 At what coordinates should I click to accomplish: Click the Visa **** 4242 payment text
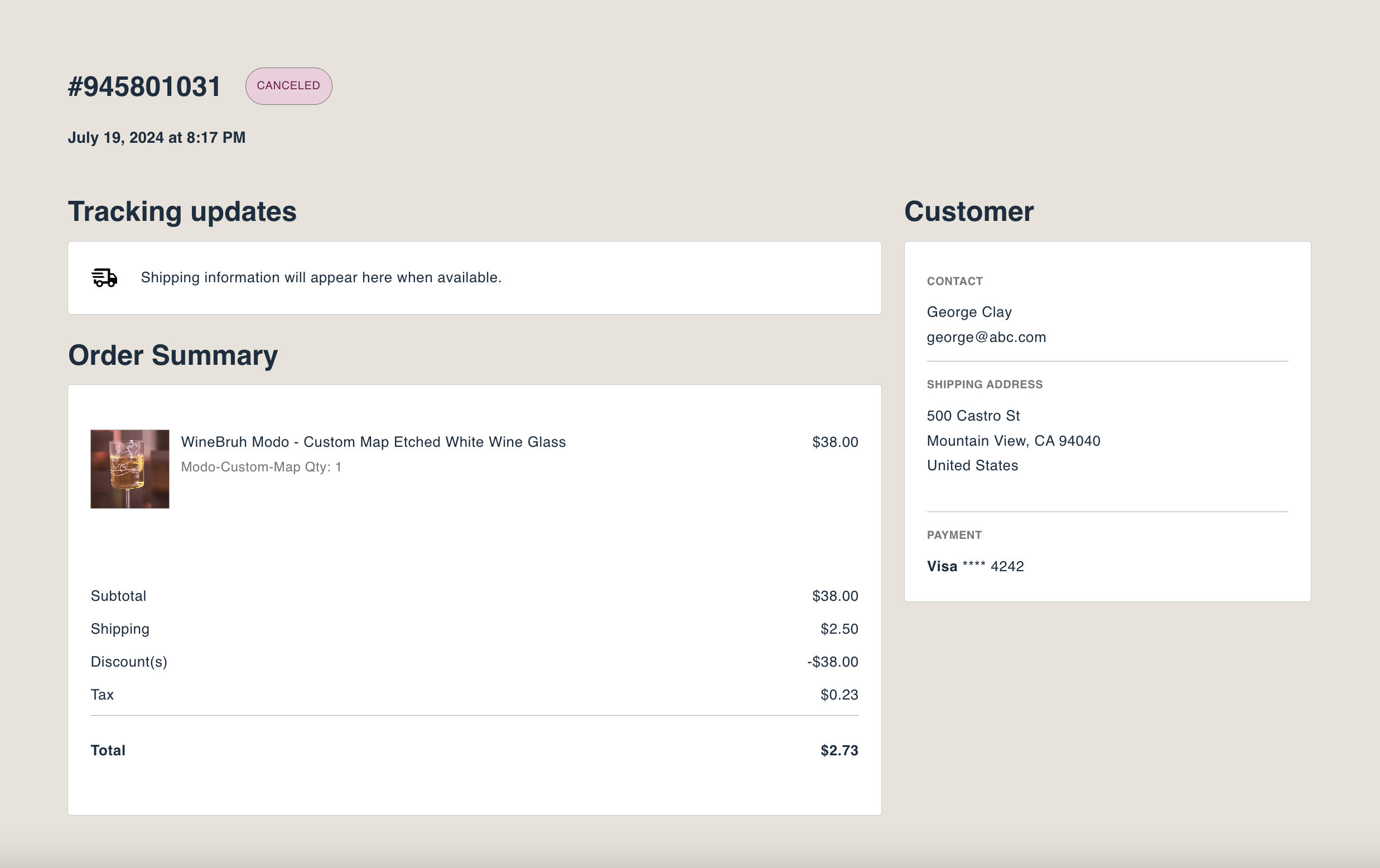click(x=975, y=566)
